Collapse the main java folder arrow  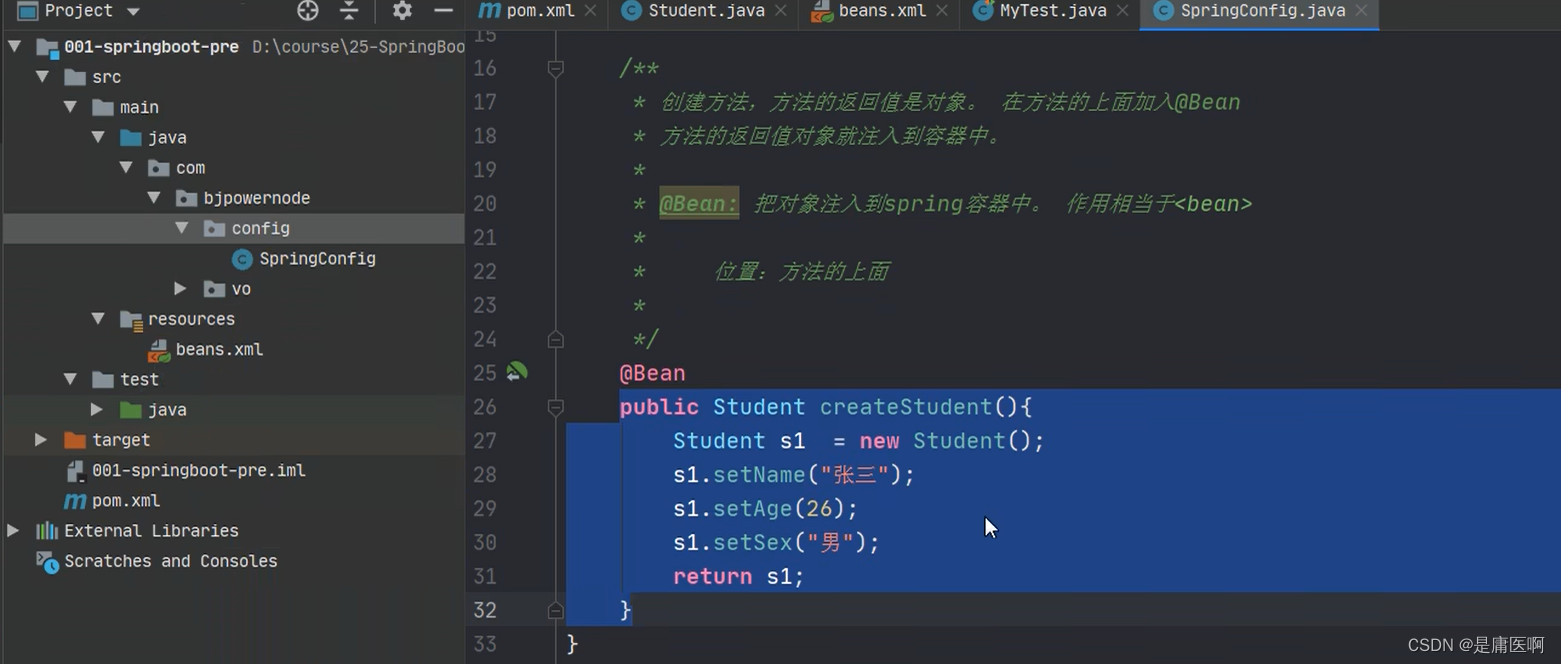point(98,137)
